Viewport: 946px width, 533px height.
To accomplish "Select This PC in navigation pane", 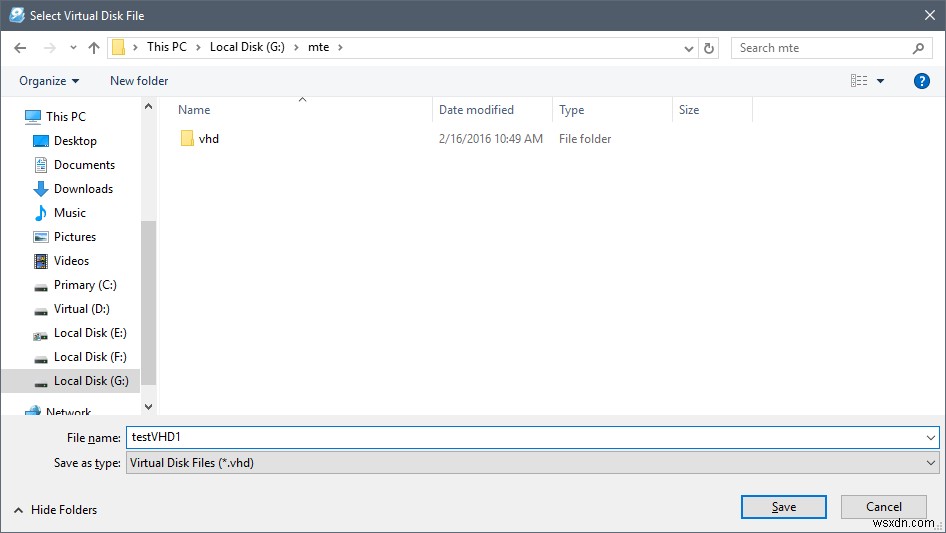I will tap(66, 116).
